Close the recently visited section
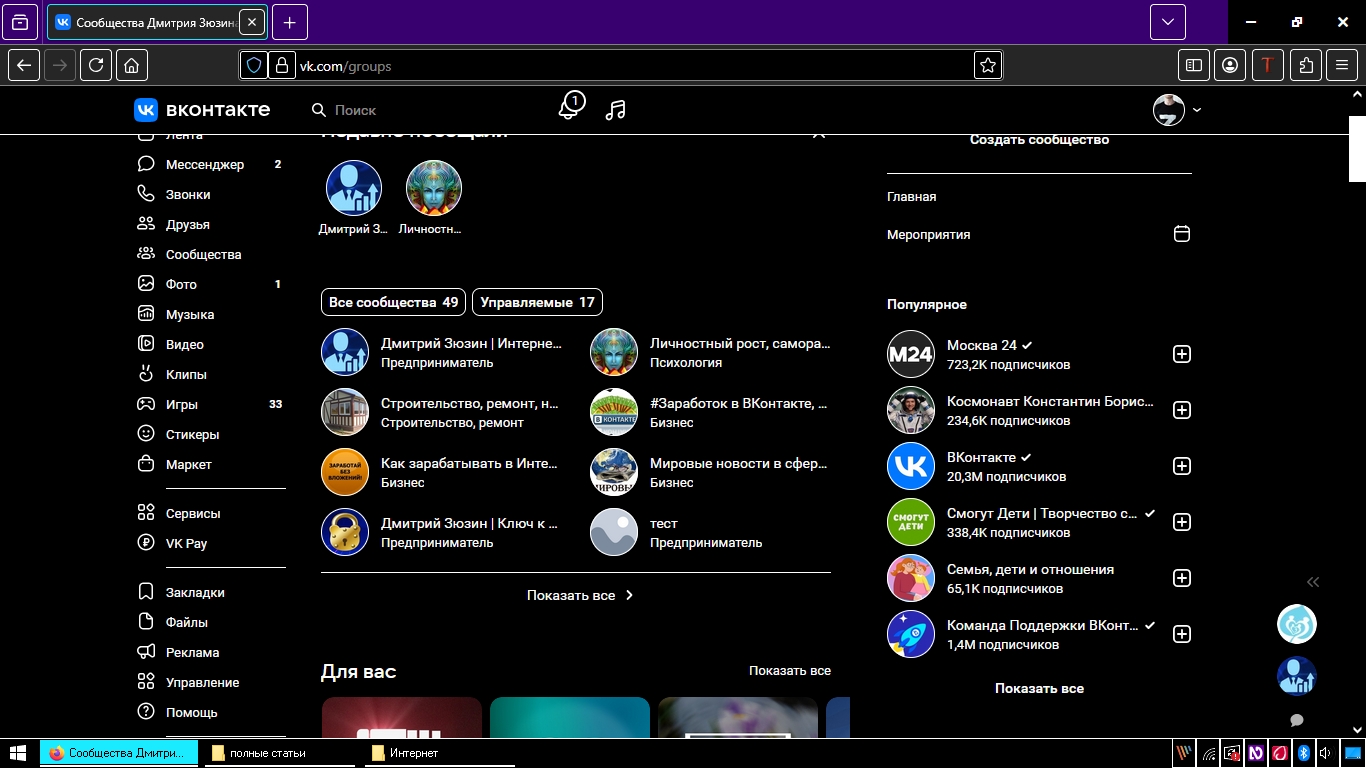1366x768 pixels. coord(819,134)
